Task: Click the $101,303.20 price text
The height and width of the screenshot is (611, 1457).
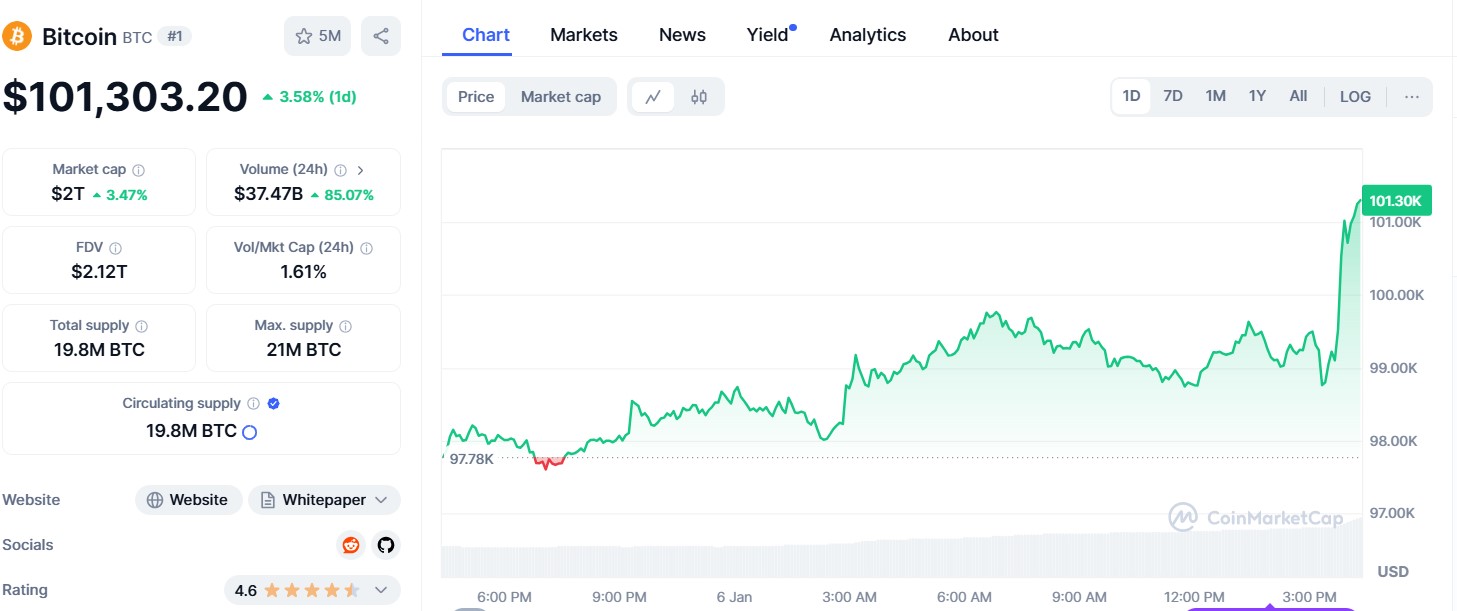Action: [125, 97]
